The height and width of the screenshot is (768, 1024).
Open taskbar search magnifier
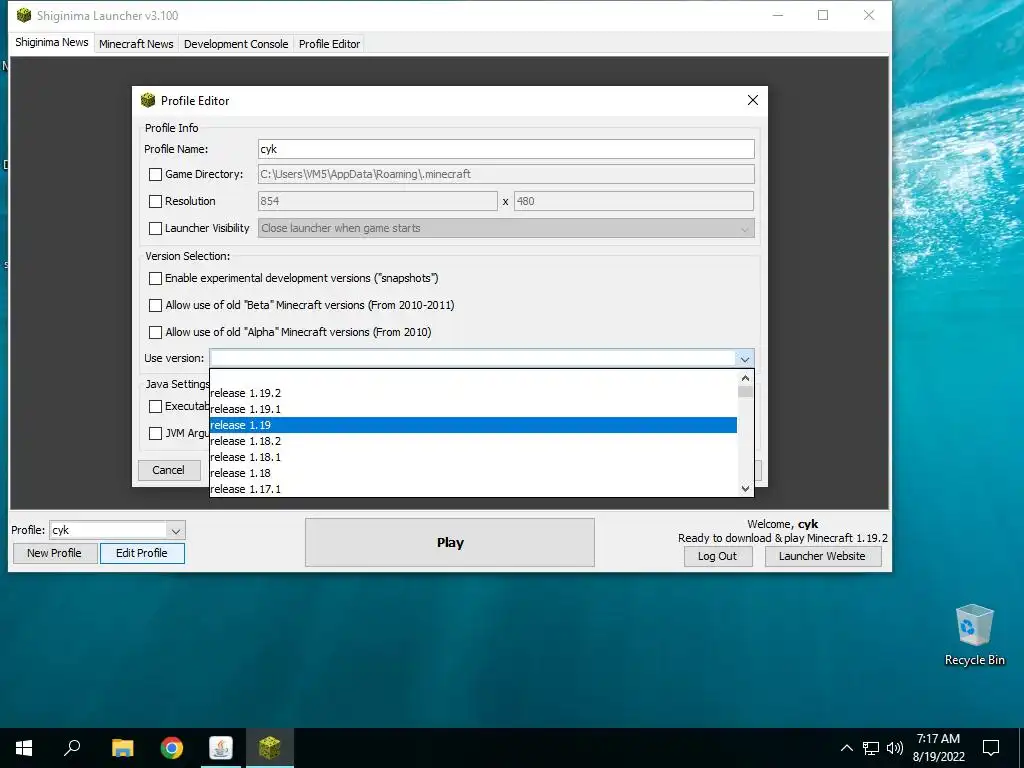point(72,748)
